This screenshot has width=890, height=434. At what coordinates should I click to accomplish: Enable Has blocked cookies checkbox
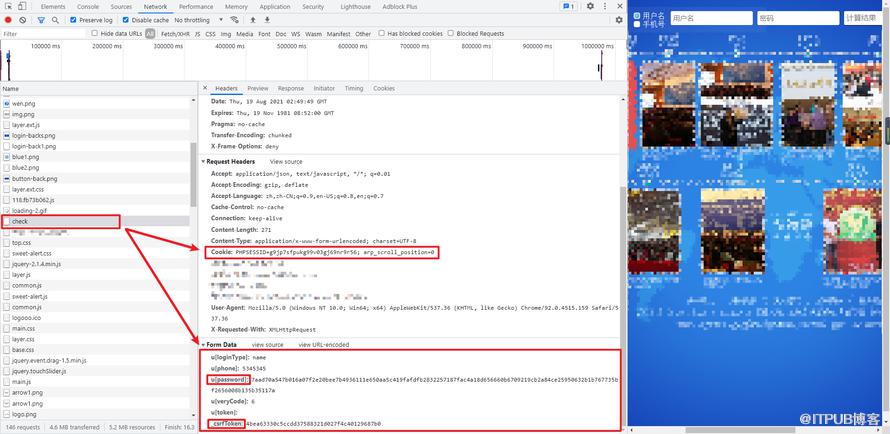click(x=381, y=33)
